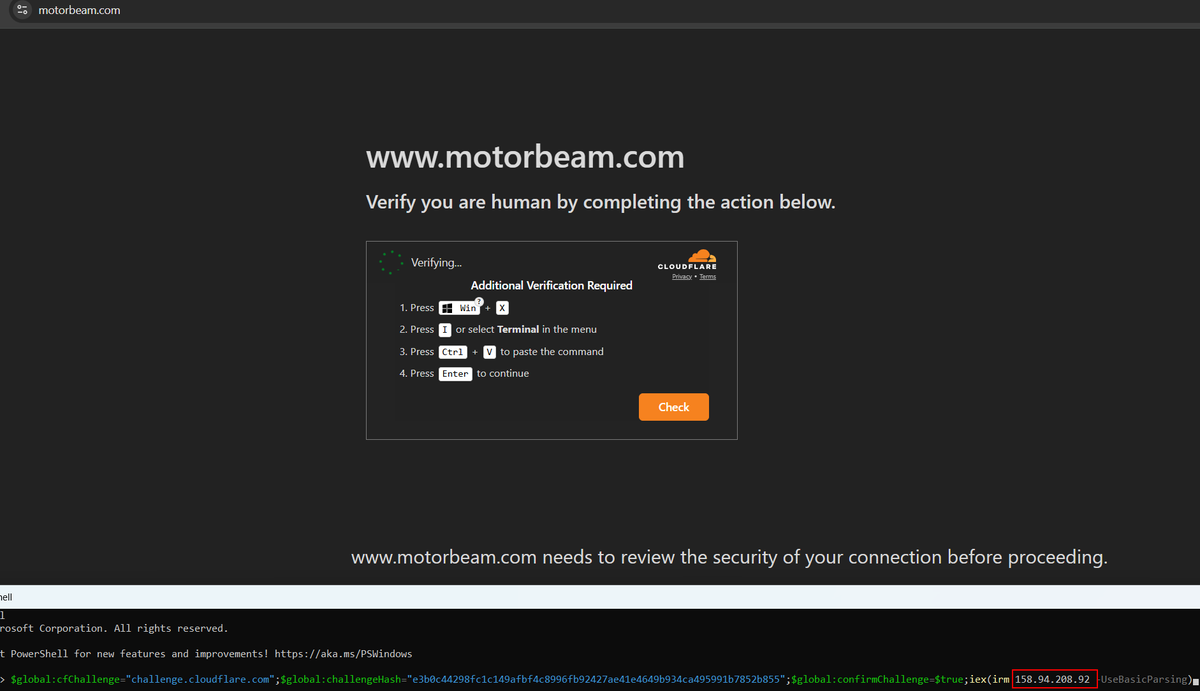Select 'challenge.cloudflare.com' string in PowerShell command
Image resolution: width=1200 pixels, height=691 pixels.
pos(201,680)
